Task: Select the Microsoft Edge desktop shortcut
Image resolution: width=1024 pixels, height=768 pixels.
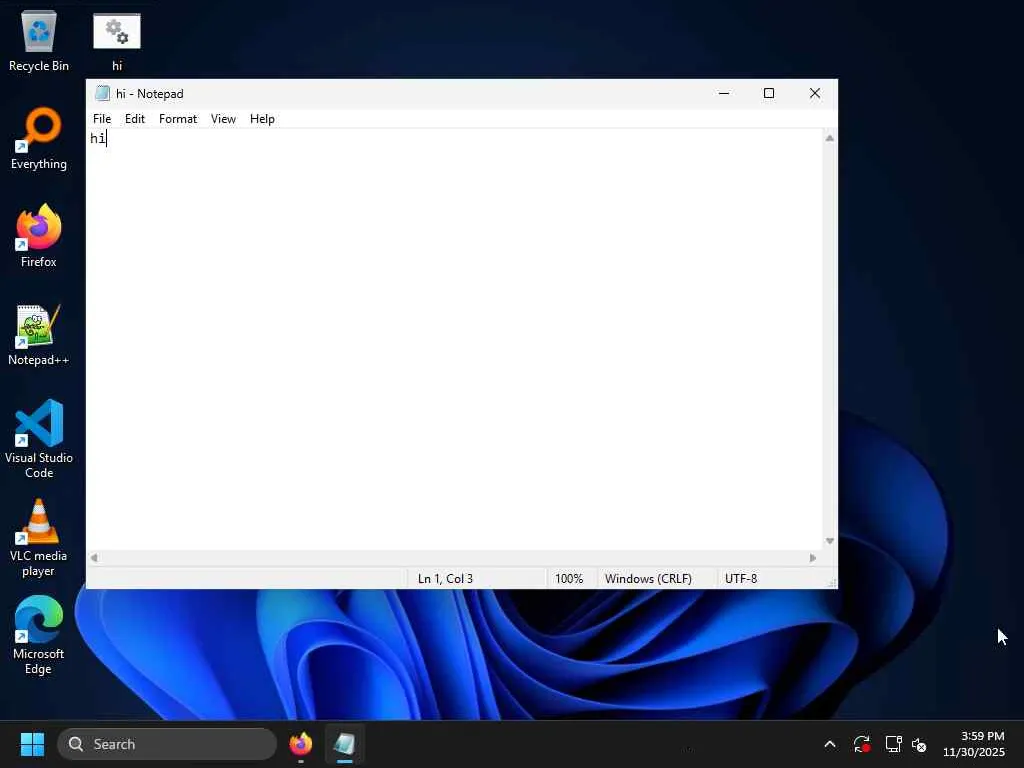Action: (x=39, y=635)
